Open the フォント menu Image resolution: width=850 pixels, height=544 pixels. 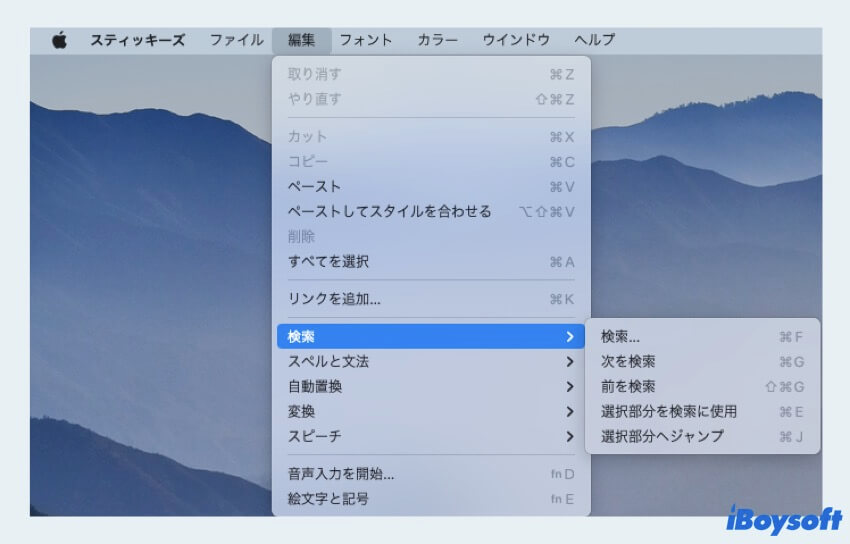[x=365, y=41]
